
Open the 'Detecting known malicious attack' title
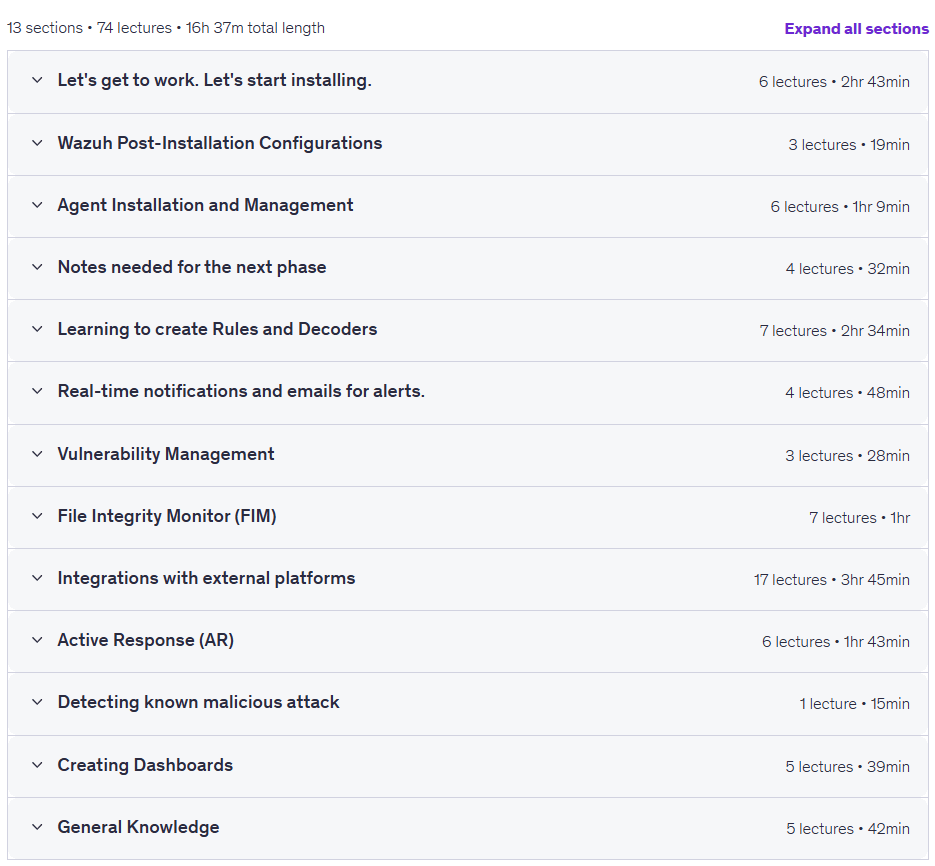tap(199, 702)
